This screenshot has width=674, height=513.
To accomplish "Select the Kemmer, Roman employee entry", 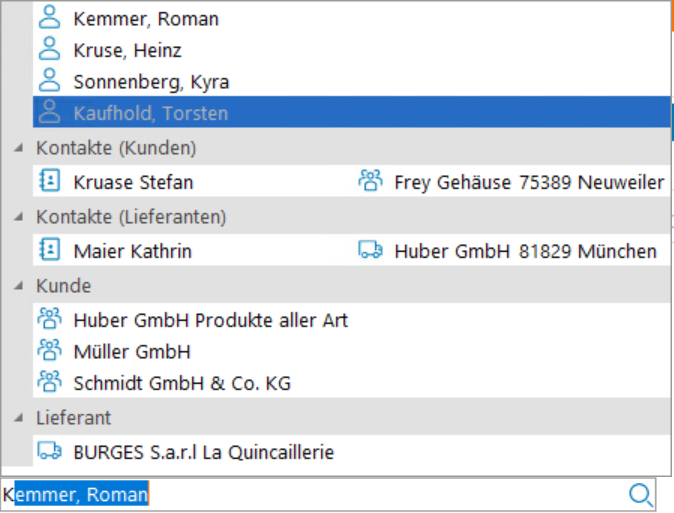I will (146, 18).
